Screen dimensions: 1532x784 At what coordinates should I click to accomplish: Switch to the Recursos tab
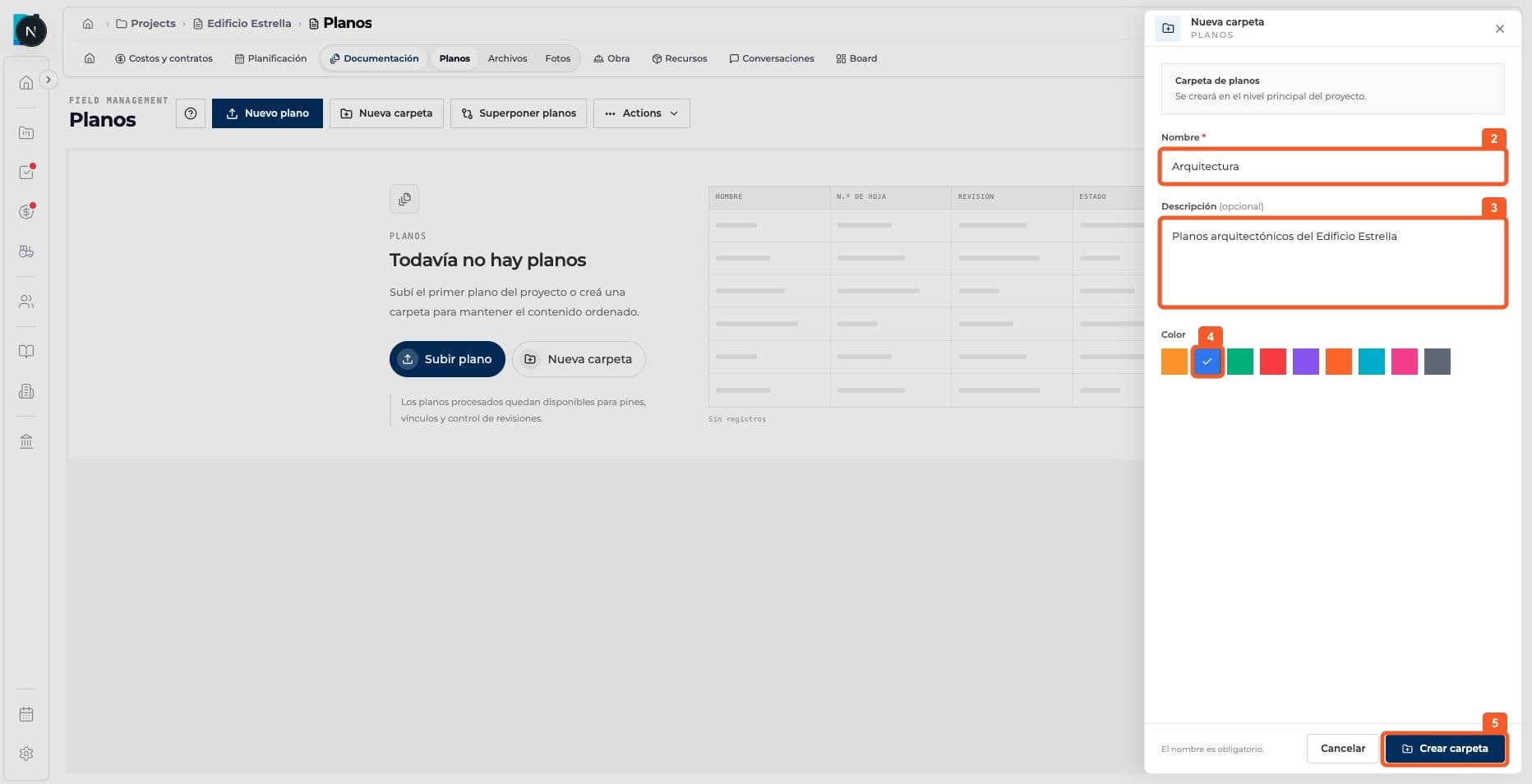(x=680, y=58)
